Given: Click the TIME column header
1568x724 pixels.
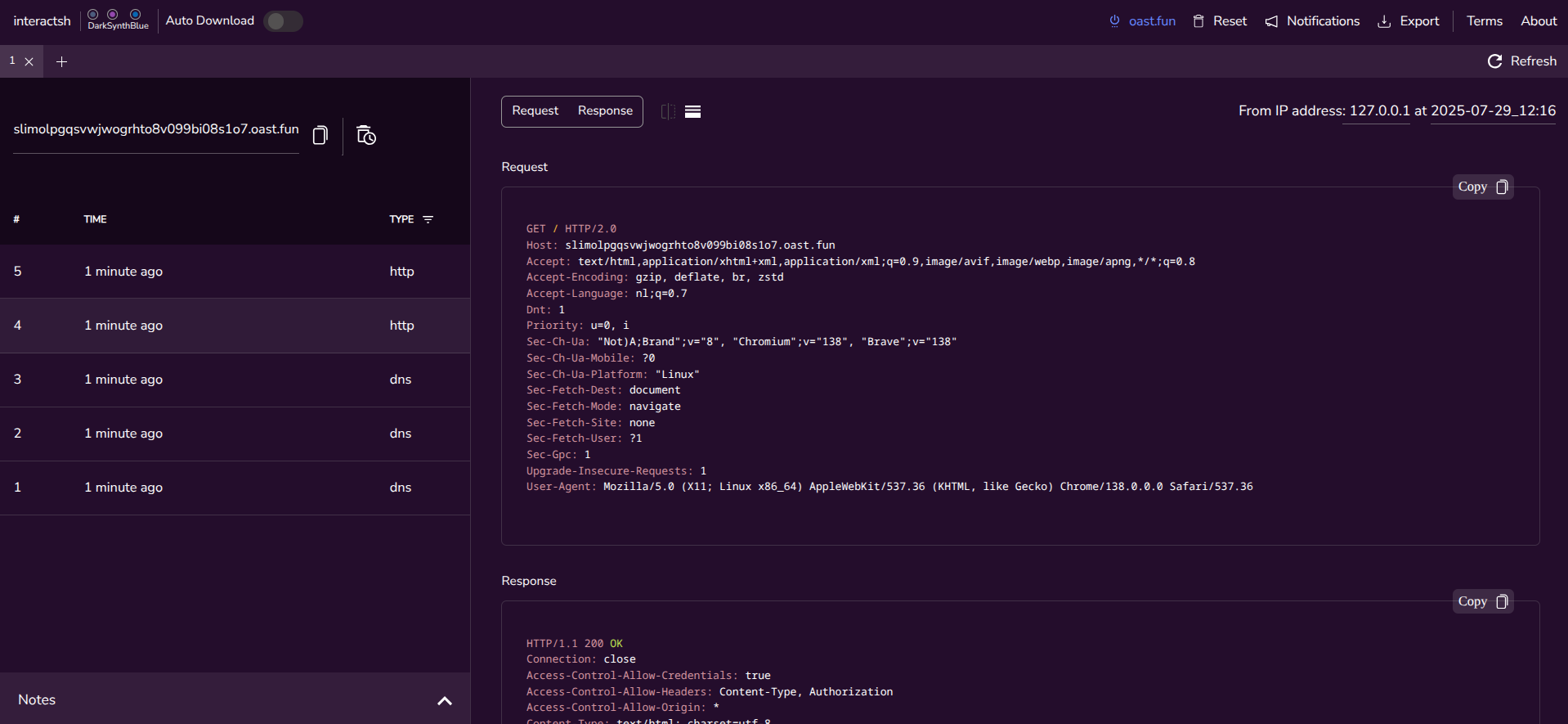Looking at the screenshot, I should coord(95,219).
